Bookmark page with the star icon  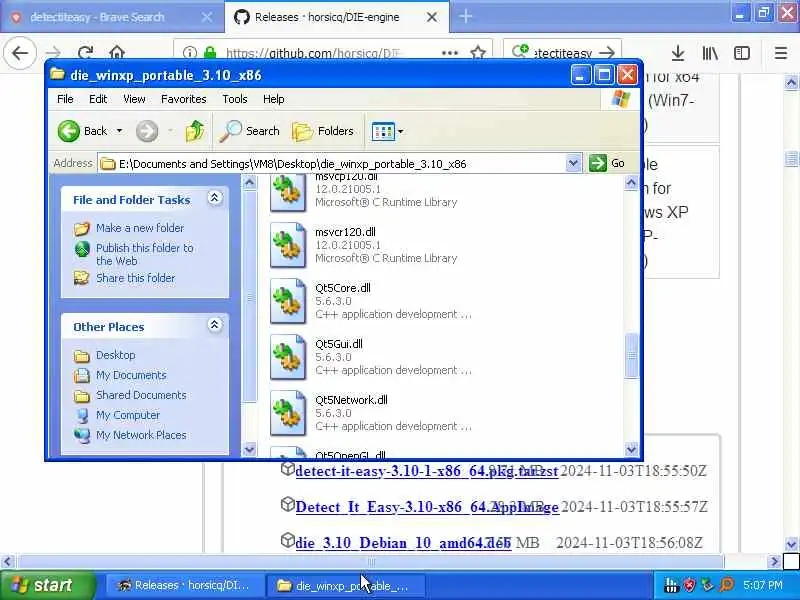[x=478, y=53]
